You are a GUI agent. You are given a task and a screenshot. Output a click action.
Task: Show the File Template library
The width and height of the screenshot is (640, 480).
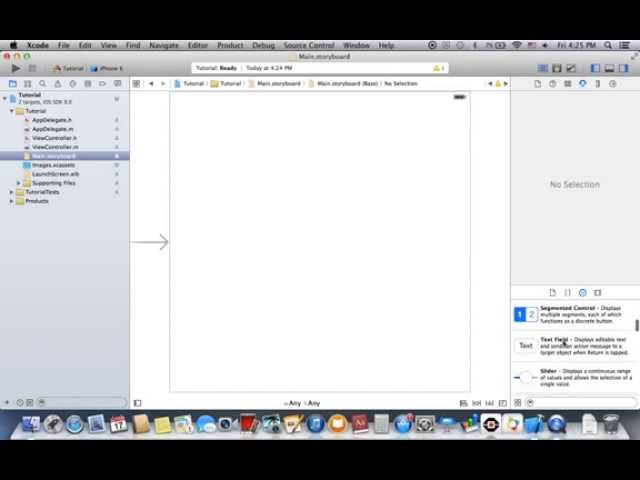click(x=553, y=293)
